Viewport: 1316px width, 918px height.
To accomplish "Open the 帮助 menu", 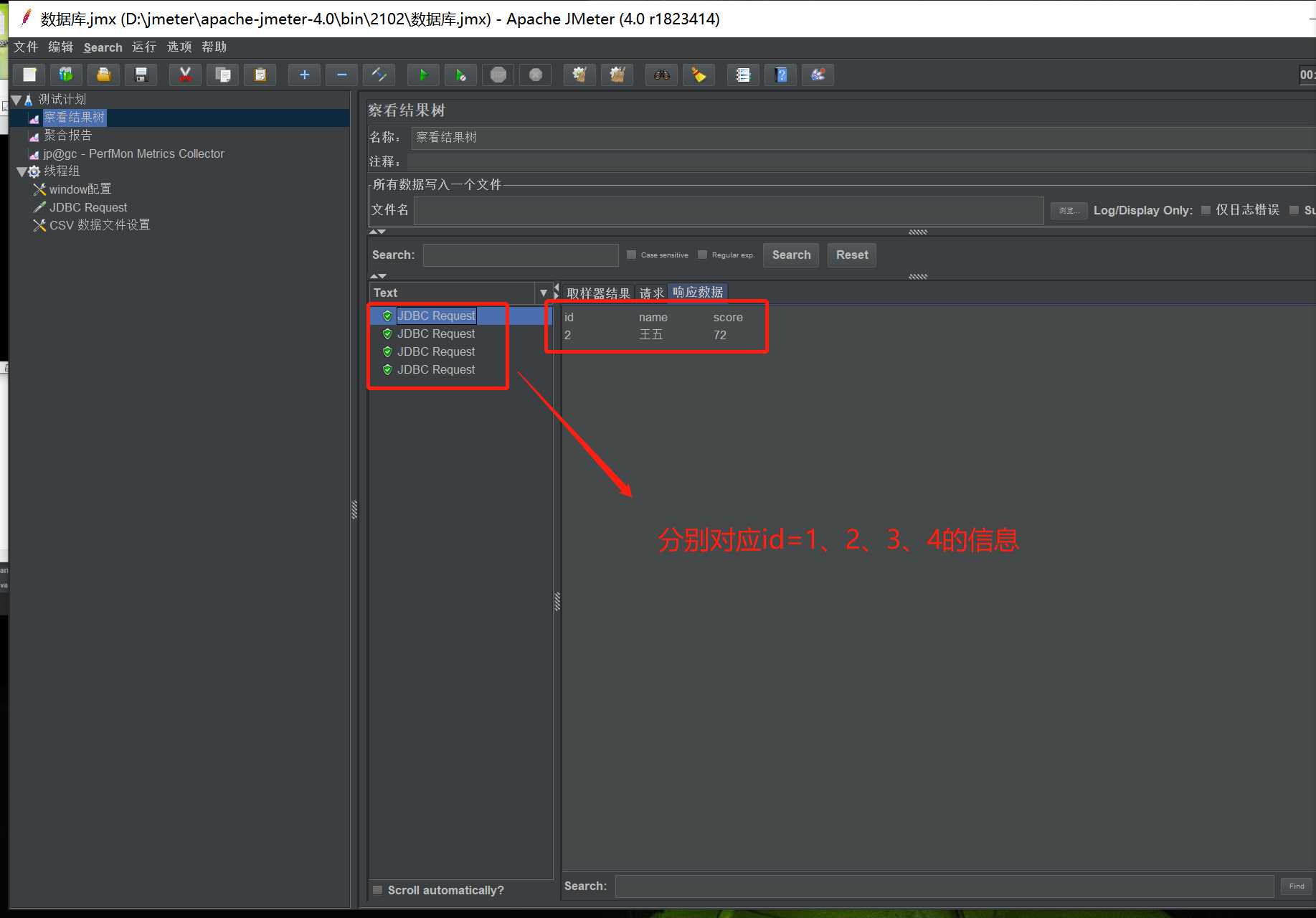I will click(214, 47).
